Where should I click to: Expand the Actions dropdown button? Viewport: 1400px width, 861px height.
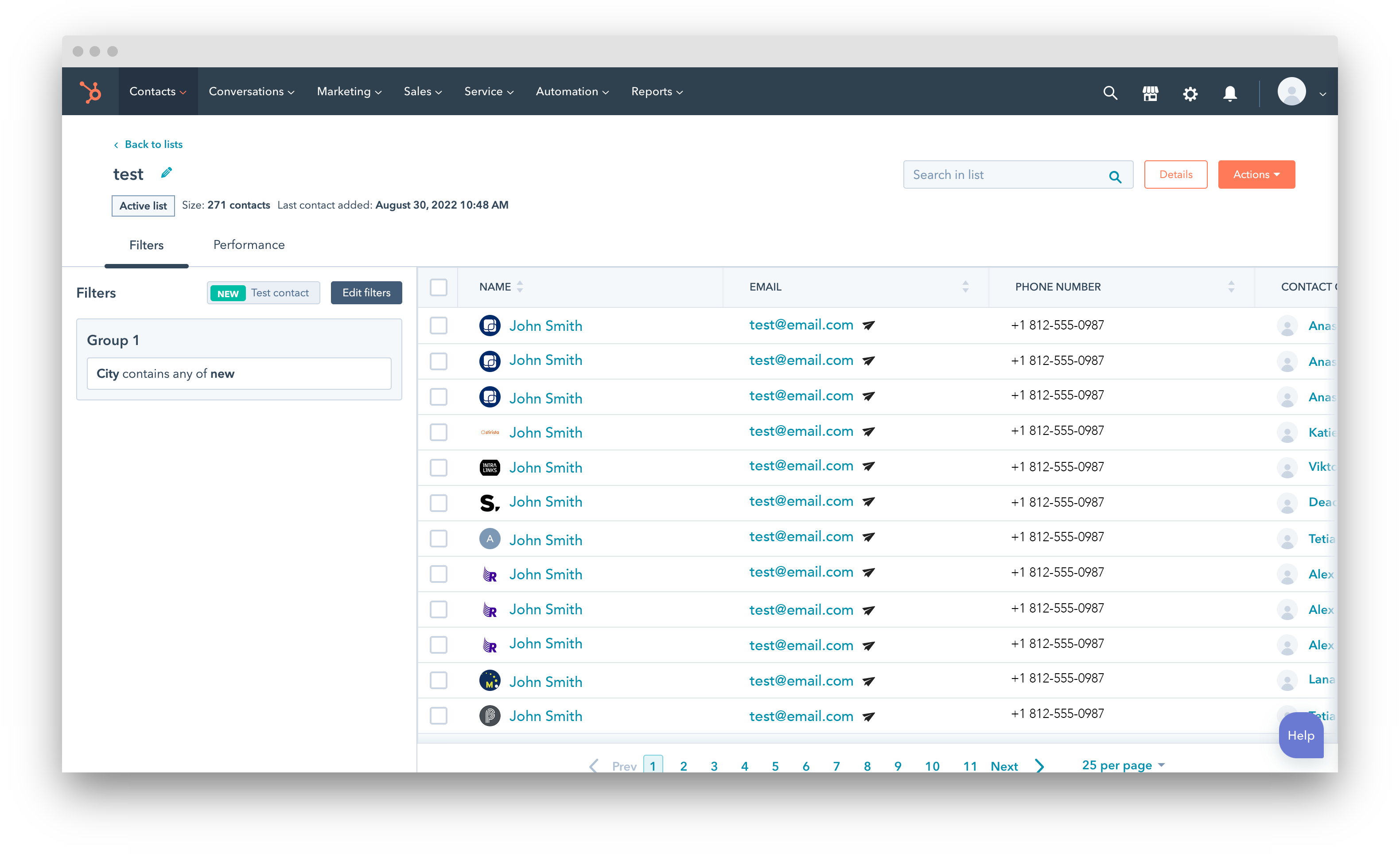1256,175
